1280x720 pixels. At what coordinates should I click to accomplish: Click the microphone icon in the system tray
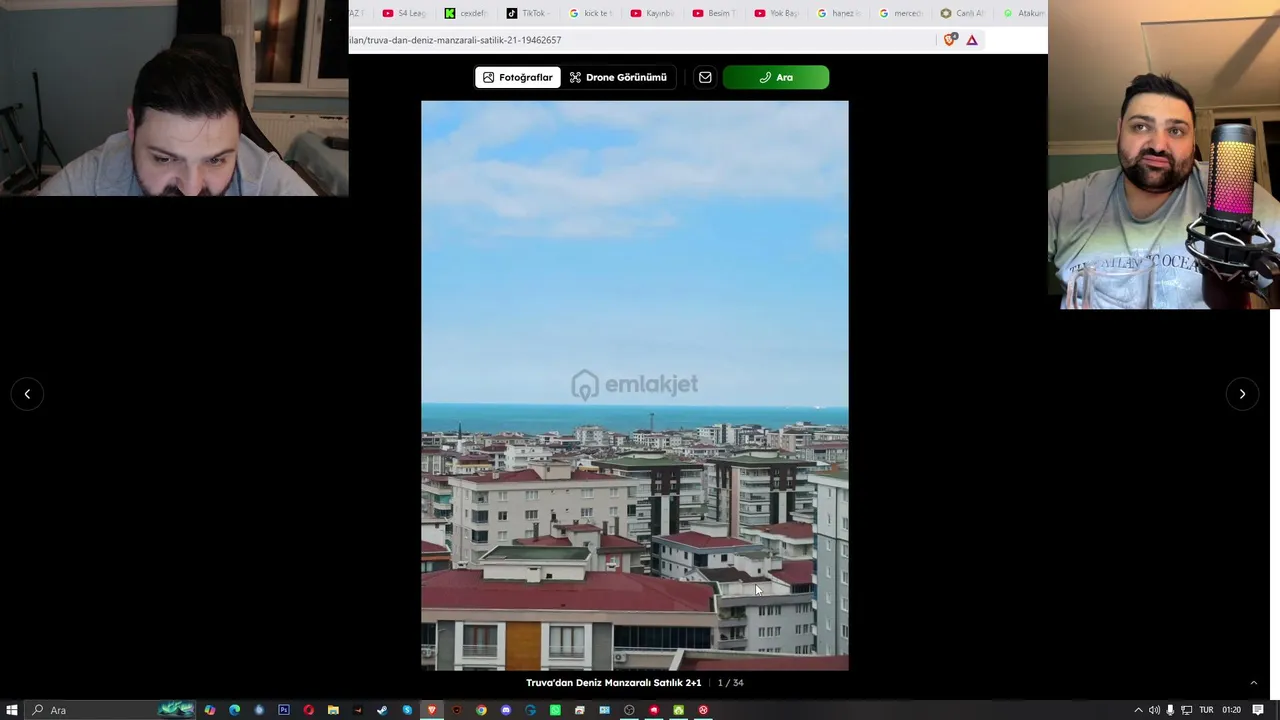[x=1170, y=710]
